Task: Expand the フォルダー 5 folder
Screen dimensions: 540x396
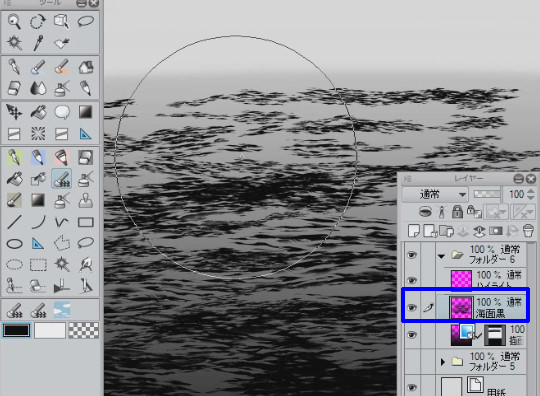Action: (443, 362)
